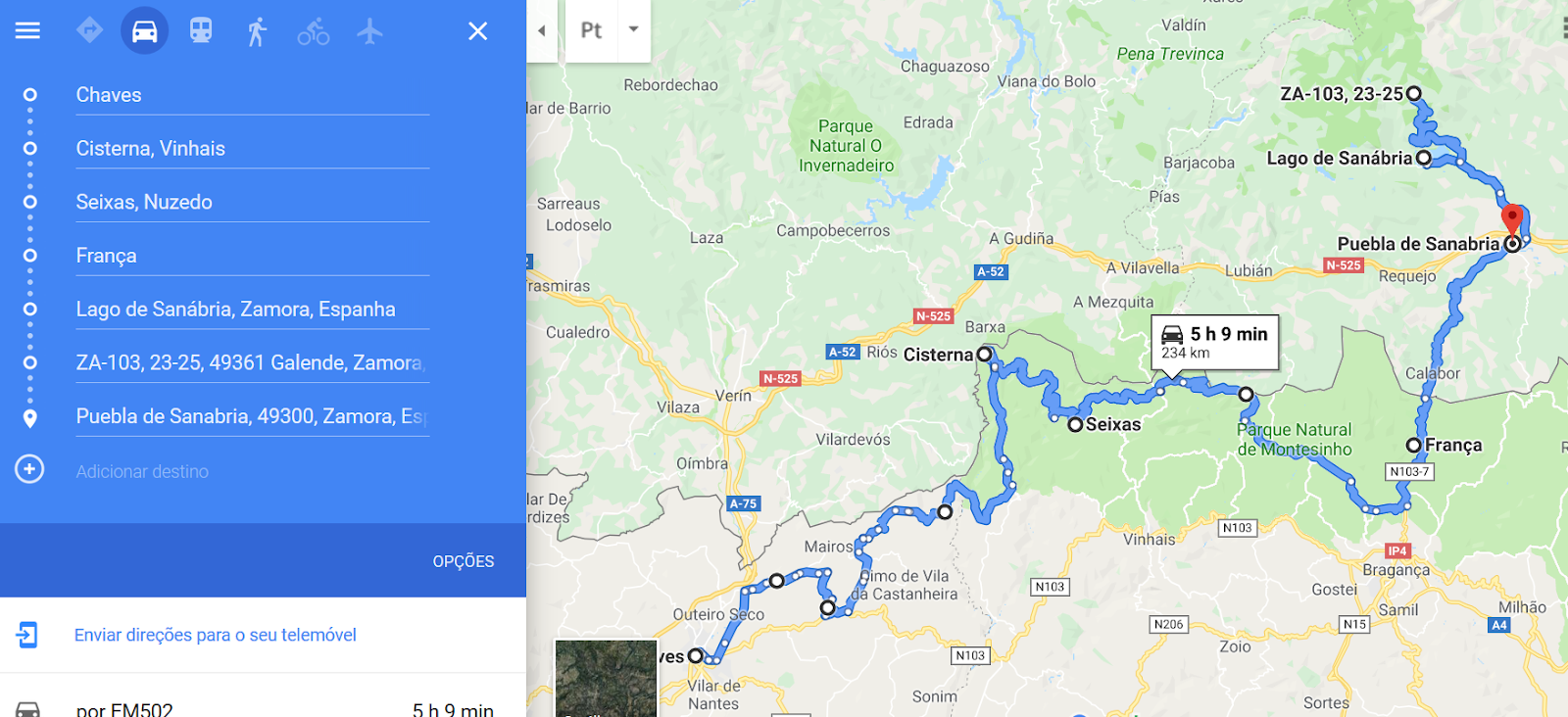1568x717 pixels.
Task: Open OPÇÕES route options
Action: 464,561
